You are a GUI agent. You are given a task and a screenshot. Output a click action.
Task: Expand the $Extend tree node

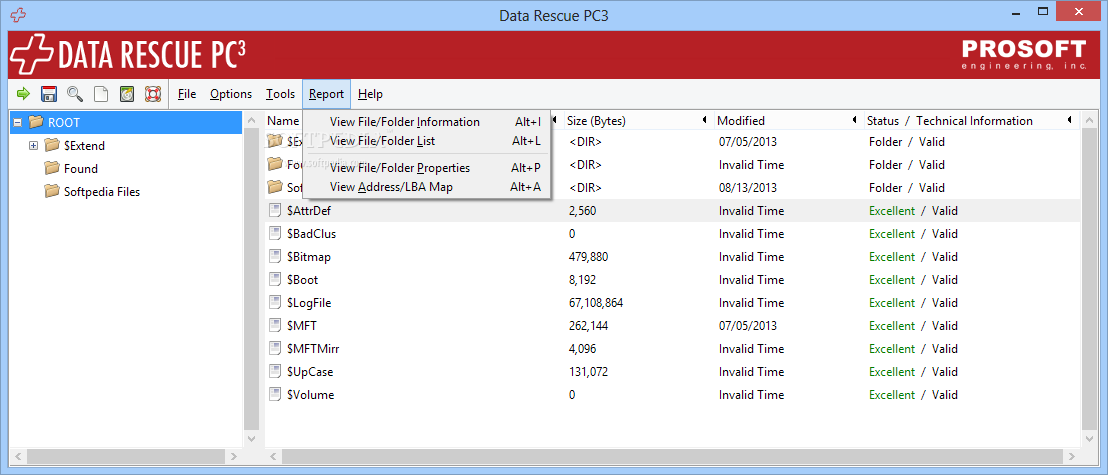click(33, 146)
